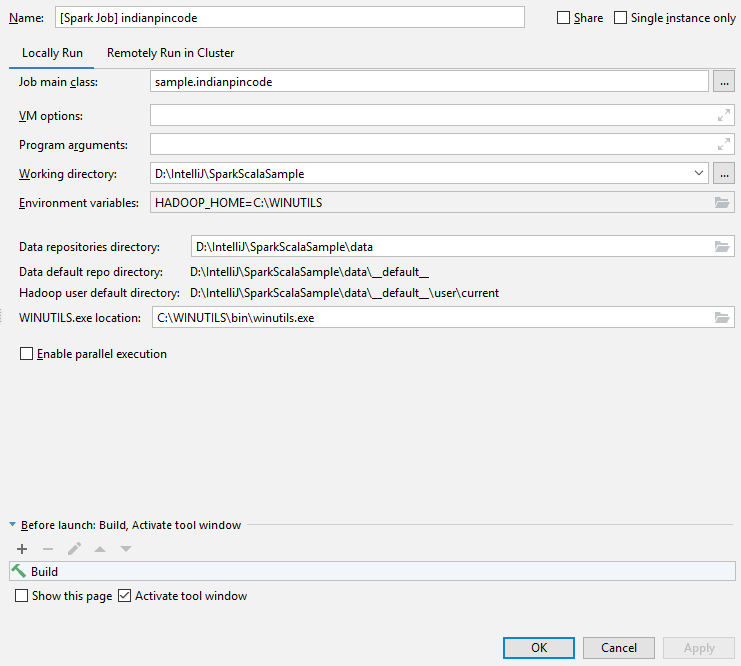Browse for WINUTILS.exe location folder icon
This screenshot has width=741, height=666.
coord(722,318)
